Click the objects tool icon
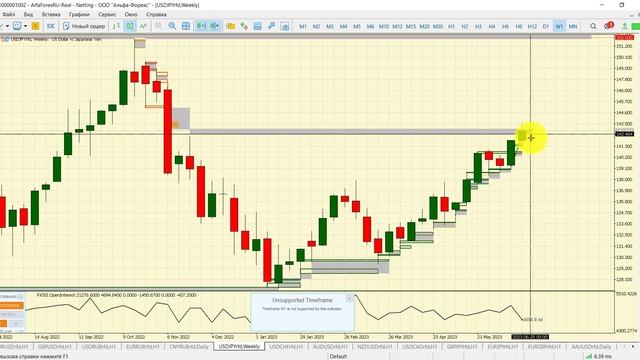The width and height of the screenshot is (640, 360). pos(271,26)
